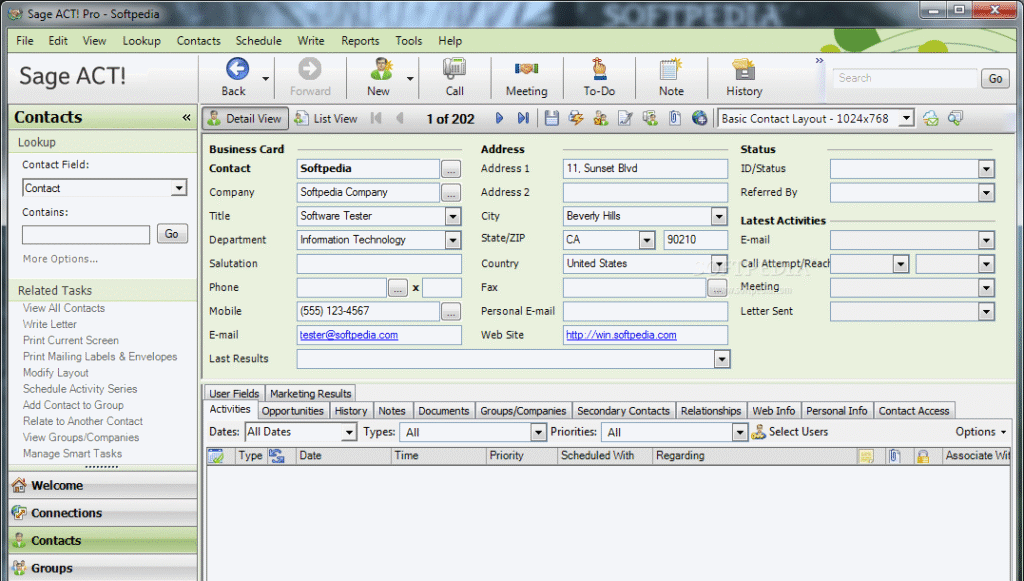The image size is (1024, 581).
Task: Click the attachment column icon in Activities
Action: [x=895, y=456]
